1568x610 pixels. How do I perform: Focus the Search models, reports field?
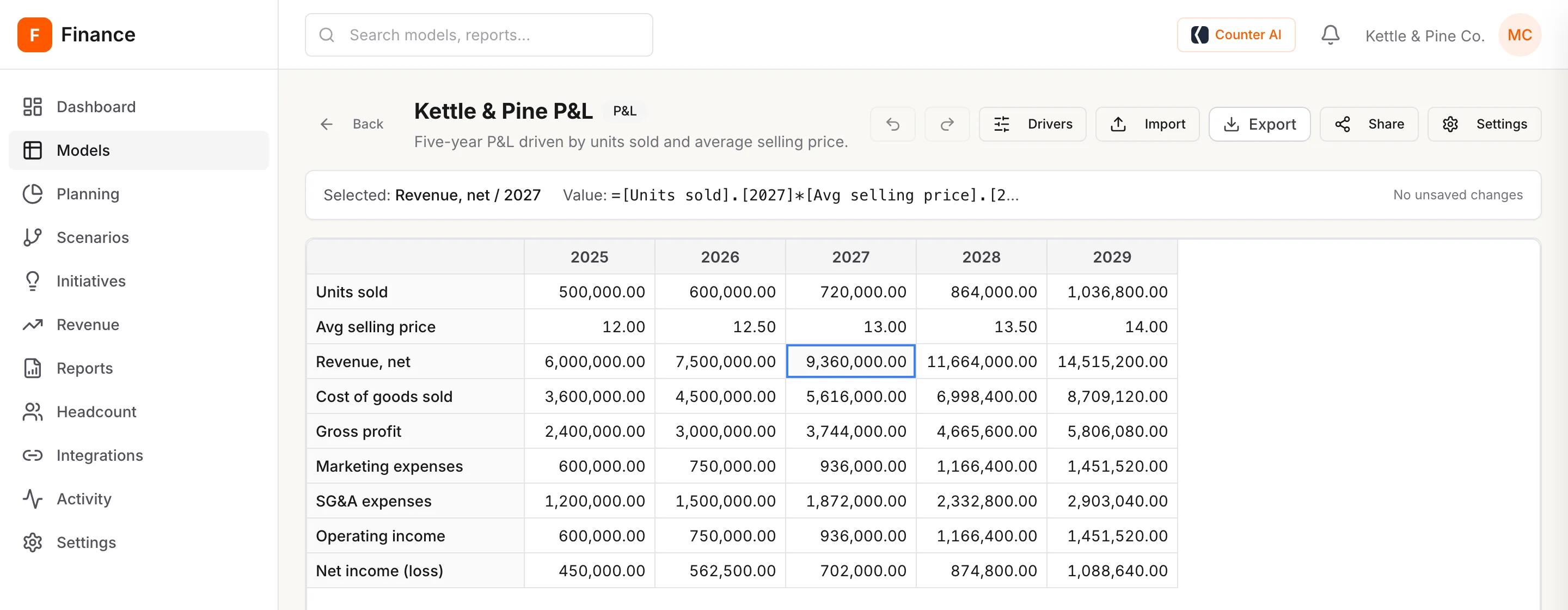point(479,35)
